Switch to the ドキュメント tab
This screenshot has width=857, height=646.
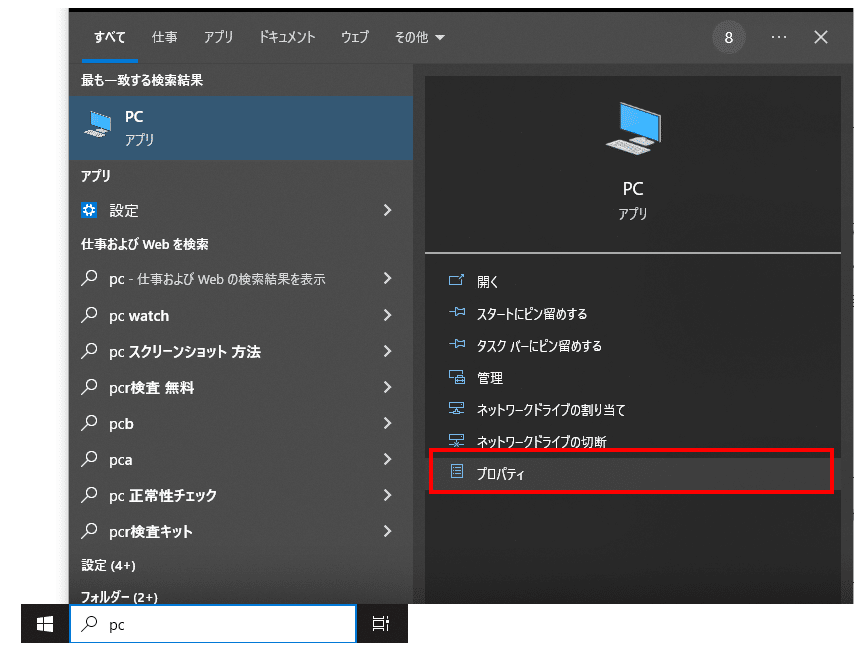coord(287,37)
